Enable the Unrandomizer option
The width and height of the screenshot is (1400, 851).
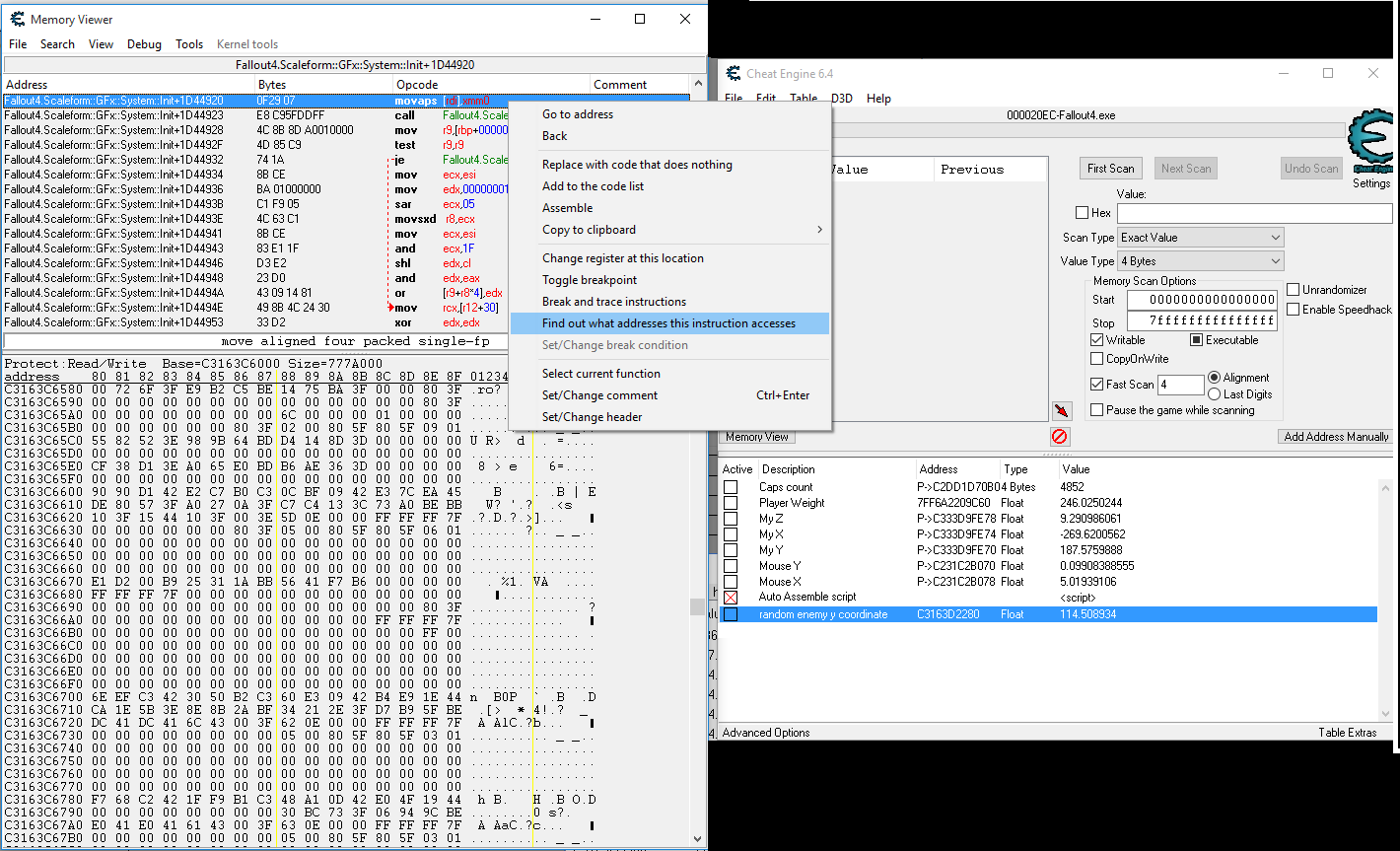point(1294,290)
